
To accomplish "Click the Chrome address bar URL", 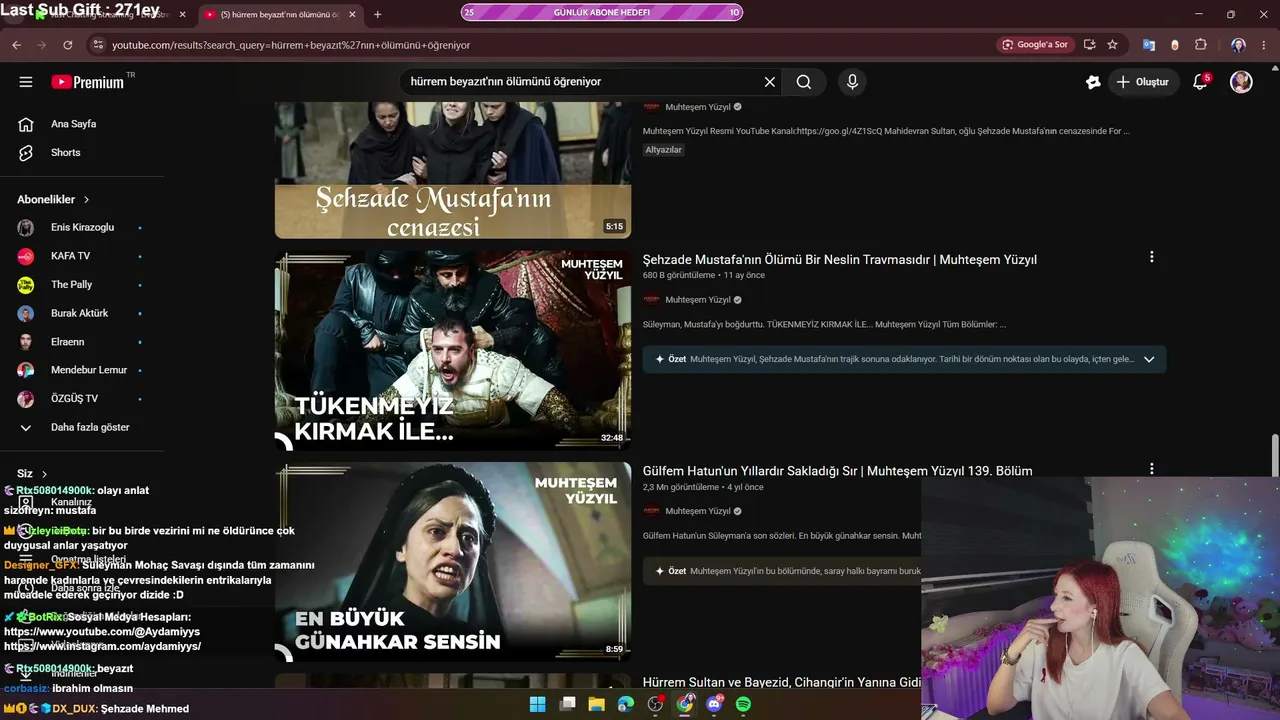I will [x=291, y=45].
